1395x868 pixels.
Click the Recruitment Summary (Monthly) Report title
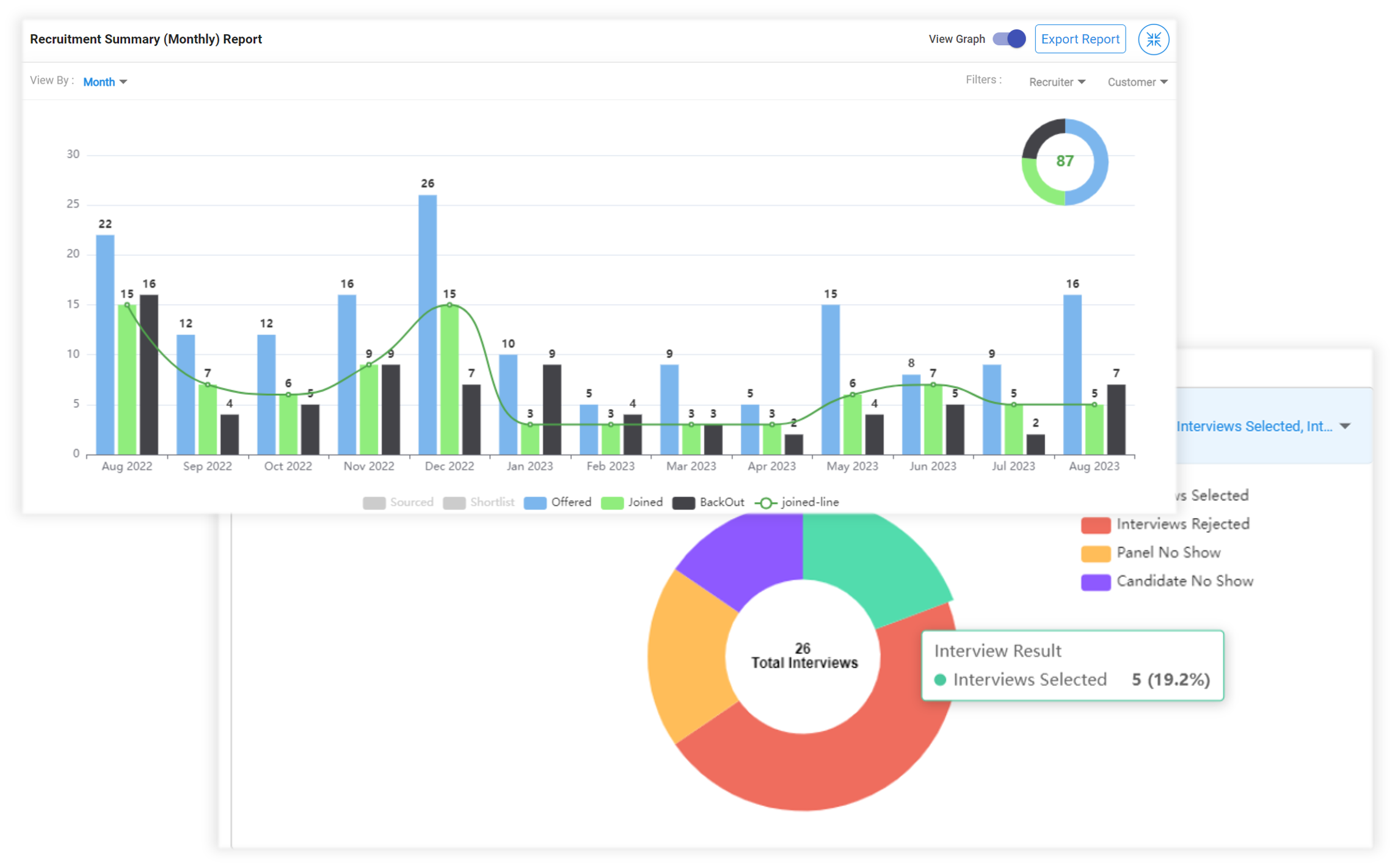pos(147,38)
